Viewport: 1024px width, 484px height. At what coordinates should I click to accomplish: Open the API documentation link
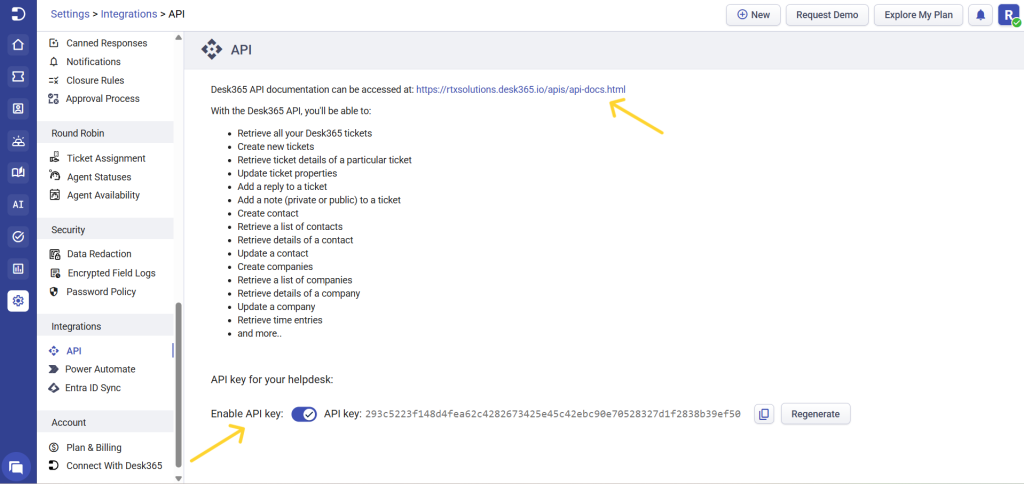[x=521, y=90]
